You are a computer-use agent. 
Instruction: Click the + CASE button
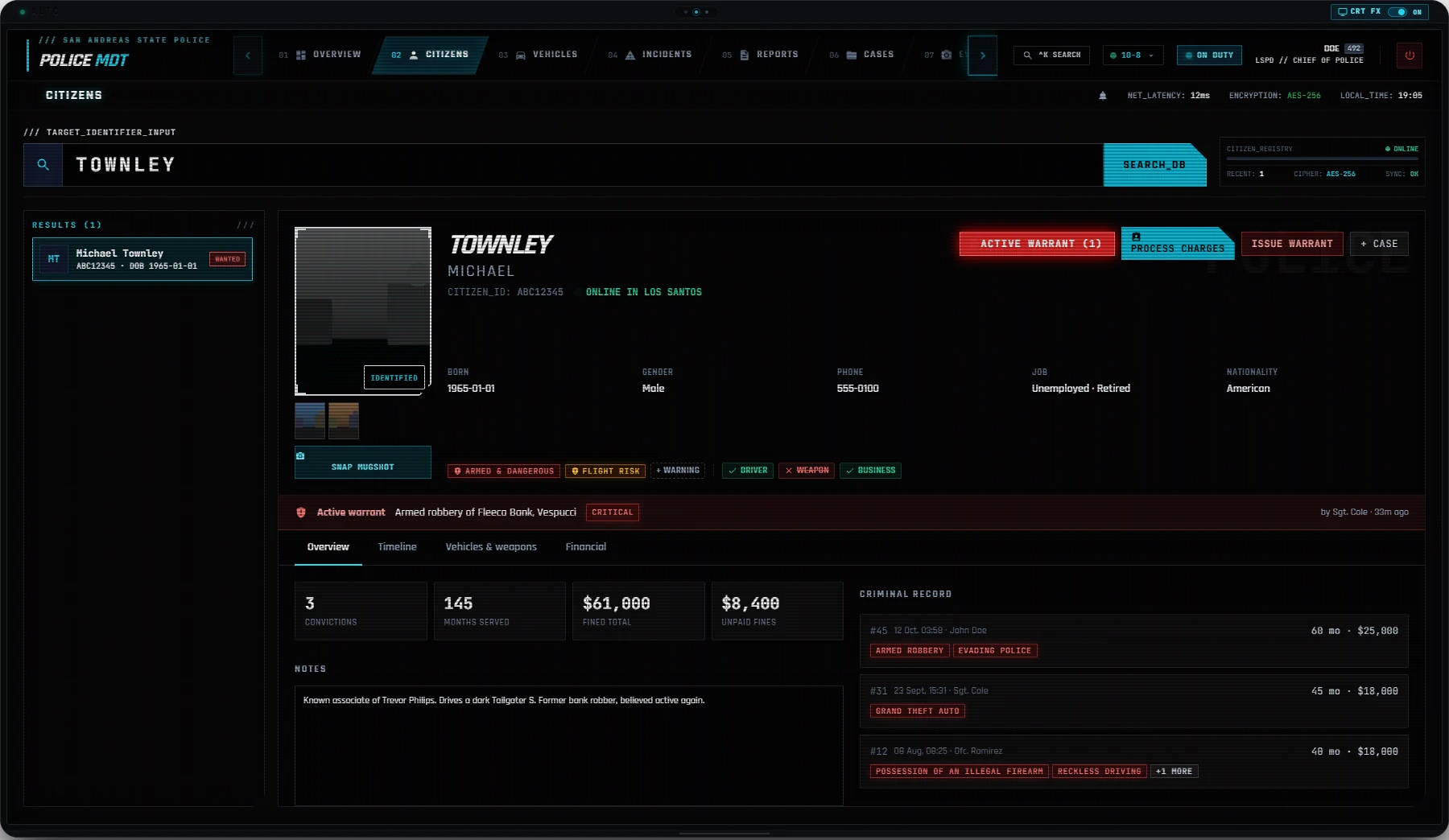tap(1379, 244)
